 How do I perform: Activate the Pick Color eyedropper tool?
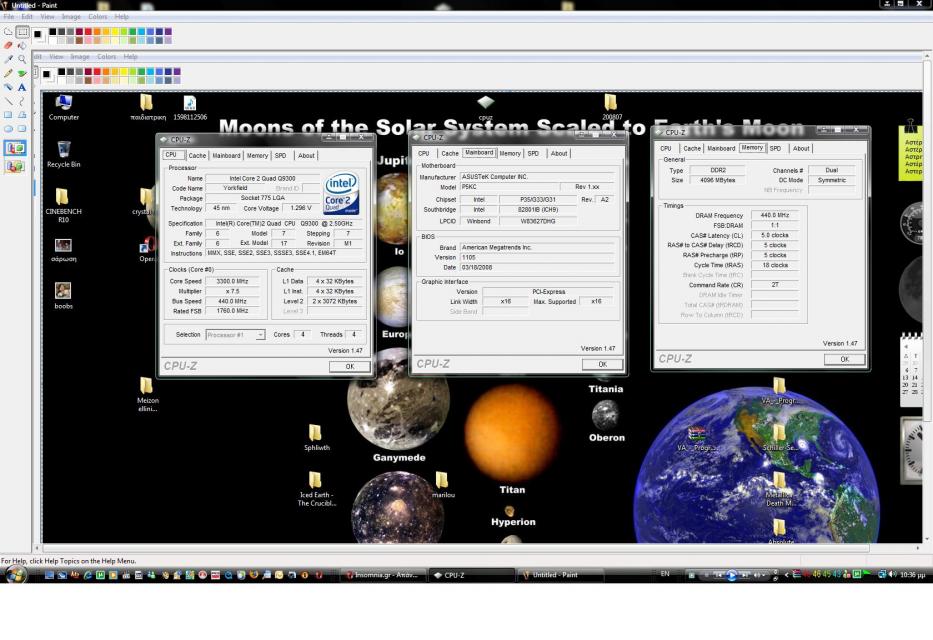8,59
